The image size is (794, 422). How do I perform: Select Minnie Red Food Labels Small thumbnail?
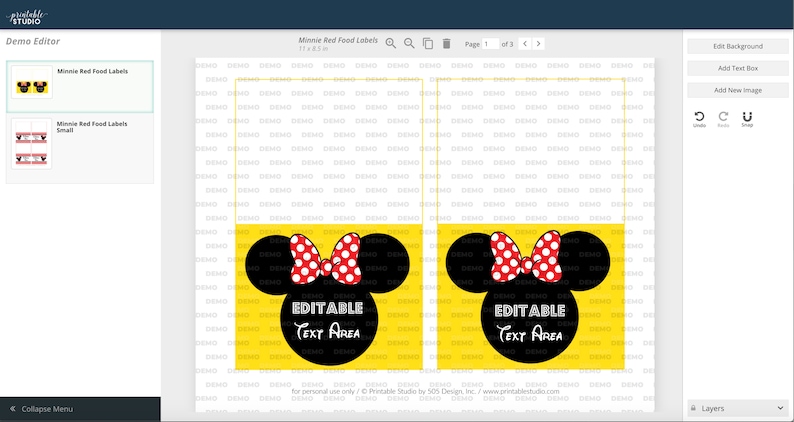[x=31, y=144]
